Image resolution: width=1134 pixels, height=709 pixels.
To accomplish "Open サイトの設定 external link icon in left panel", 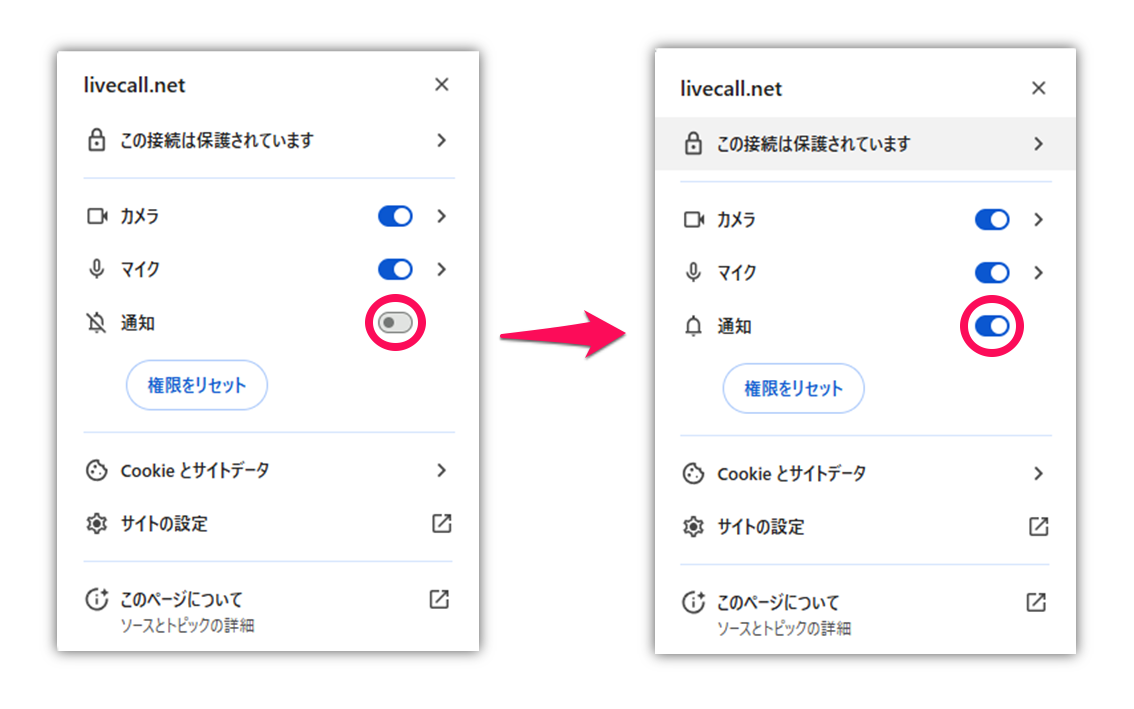I will (x=441, y=523).
